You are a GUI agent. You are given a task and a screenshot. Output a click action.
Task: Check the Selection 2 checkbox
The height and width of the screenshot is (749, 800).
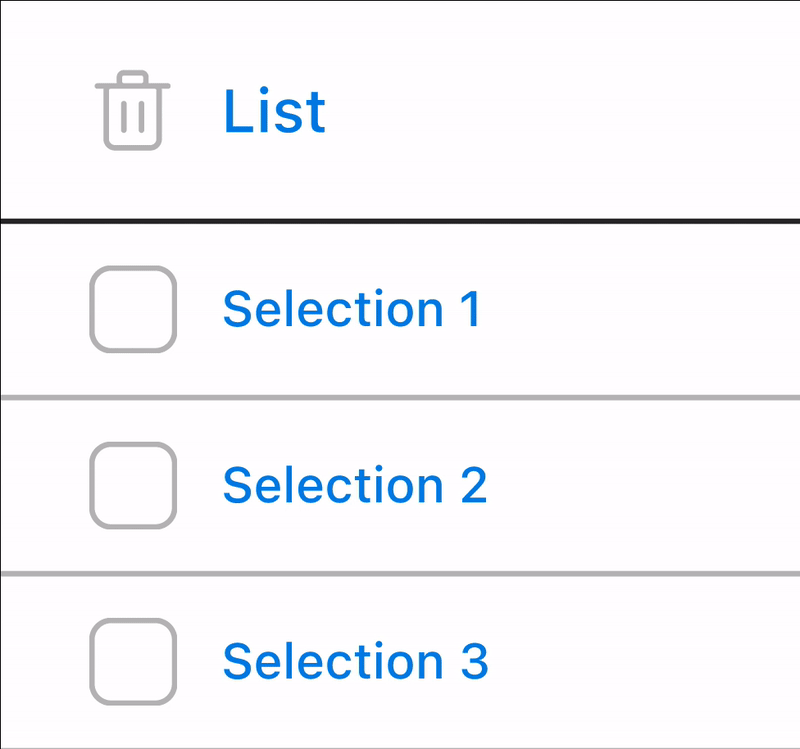[133, 485]
